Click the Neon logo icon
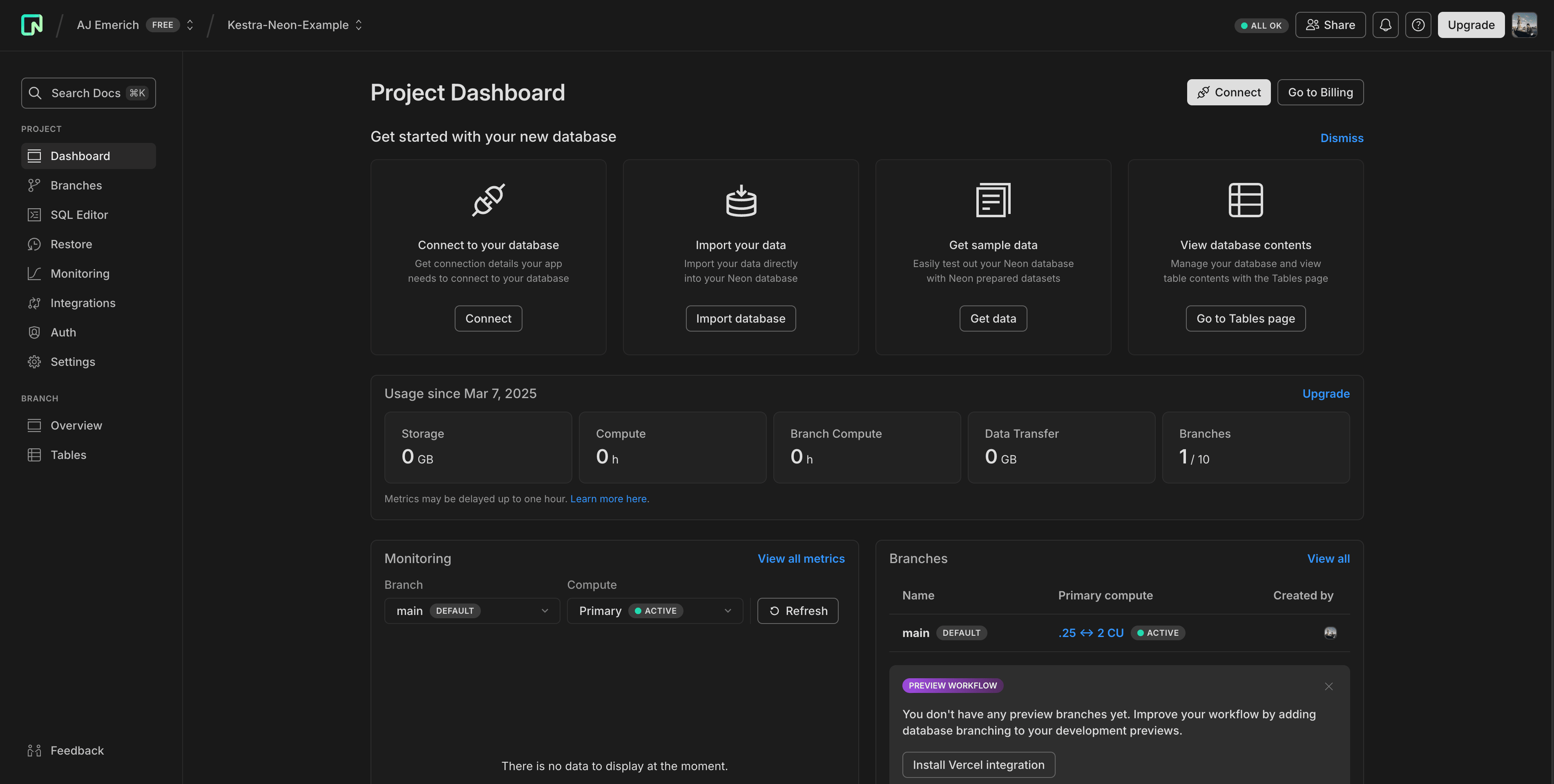The height and width of the screenshot is (784, 1554). pyautogui.click(x=32, y=25)
